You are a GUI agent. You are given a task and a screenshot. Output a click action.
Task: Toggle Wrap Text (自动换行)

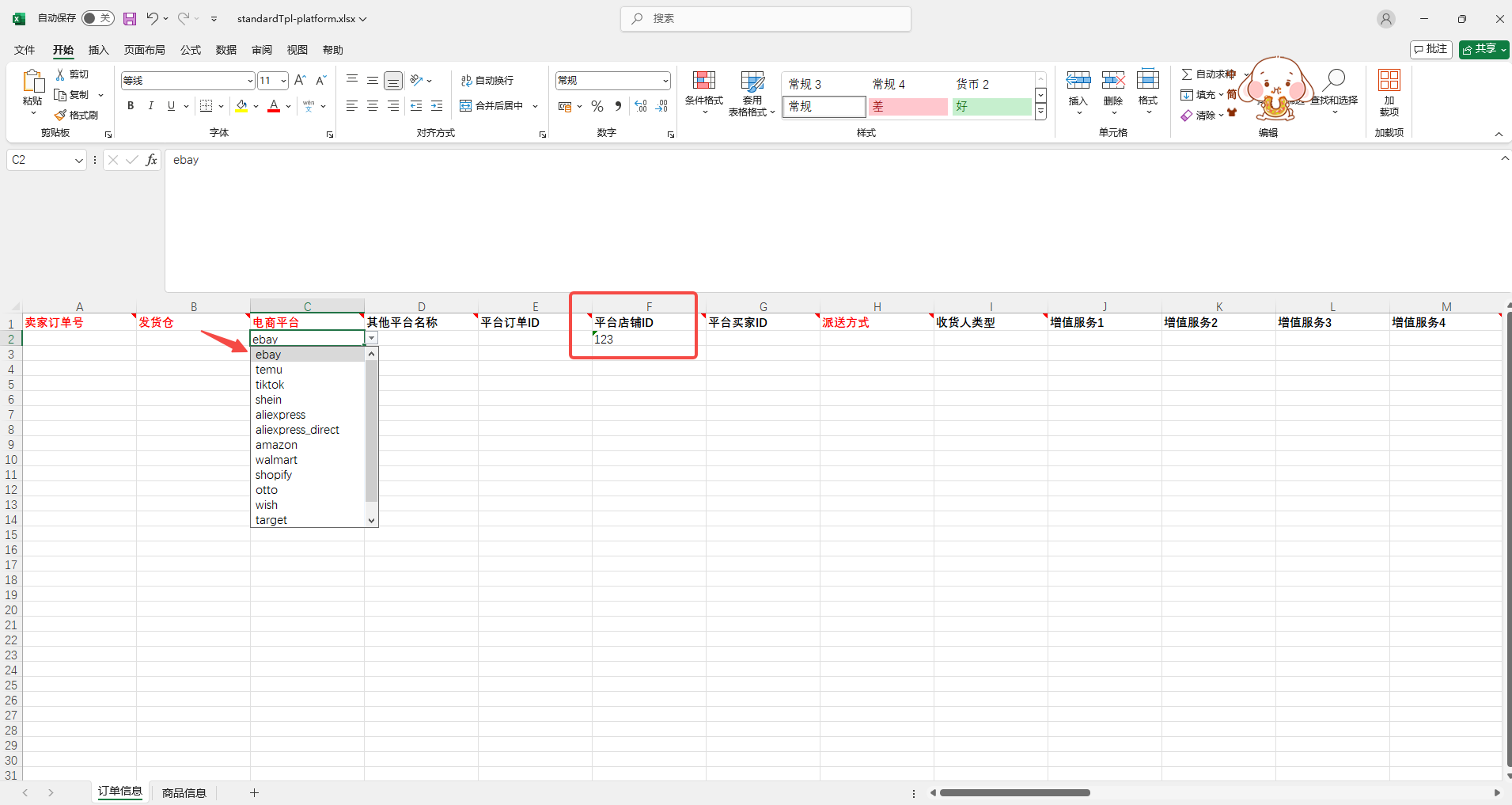[x=487, y=80]
